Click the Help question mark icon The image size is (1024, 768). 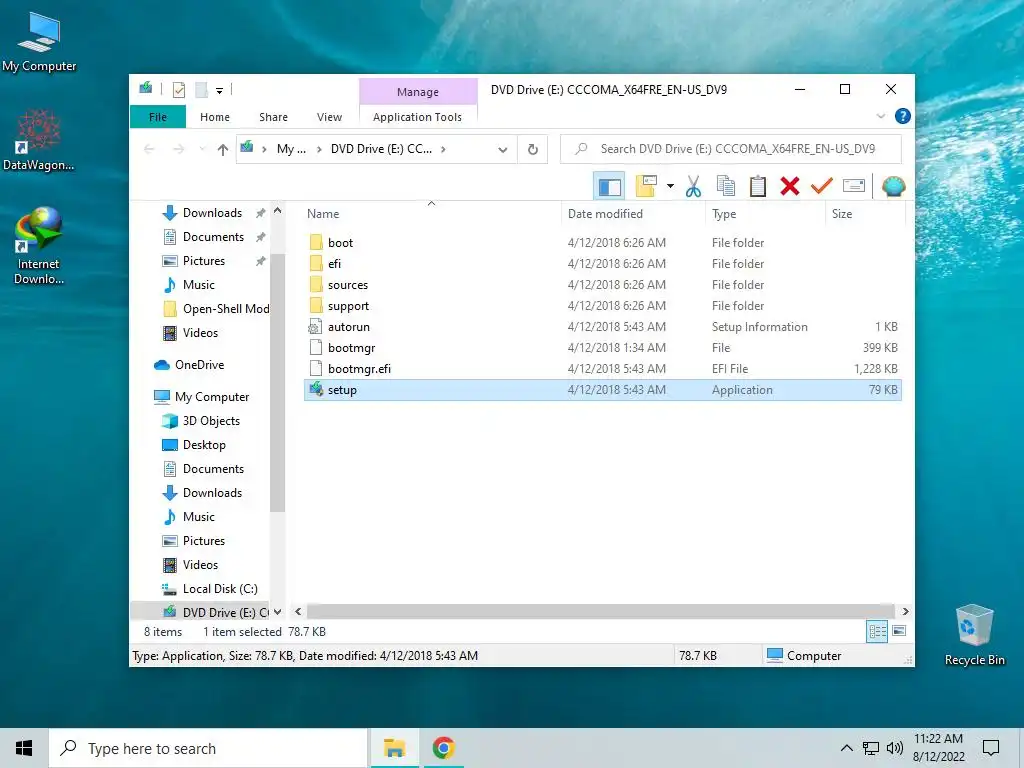903,116
